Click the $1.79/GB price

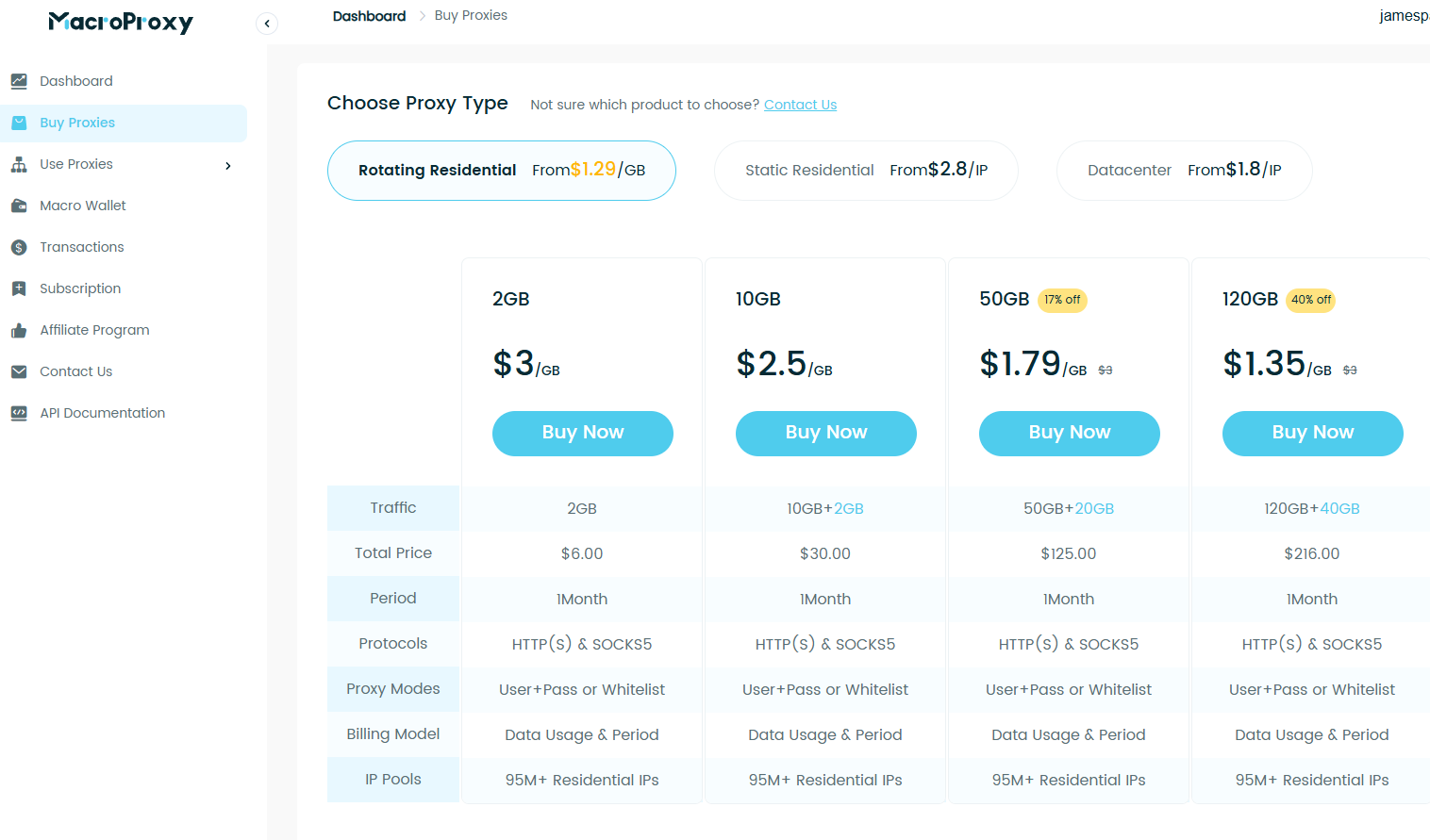pos(1033,364)
